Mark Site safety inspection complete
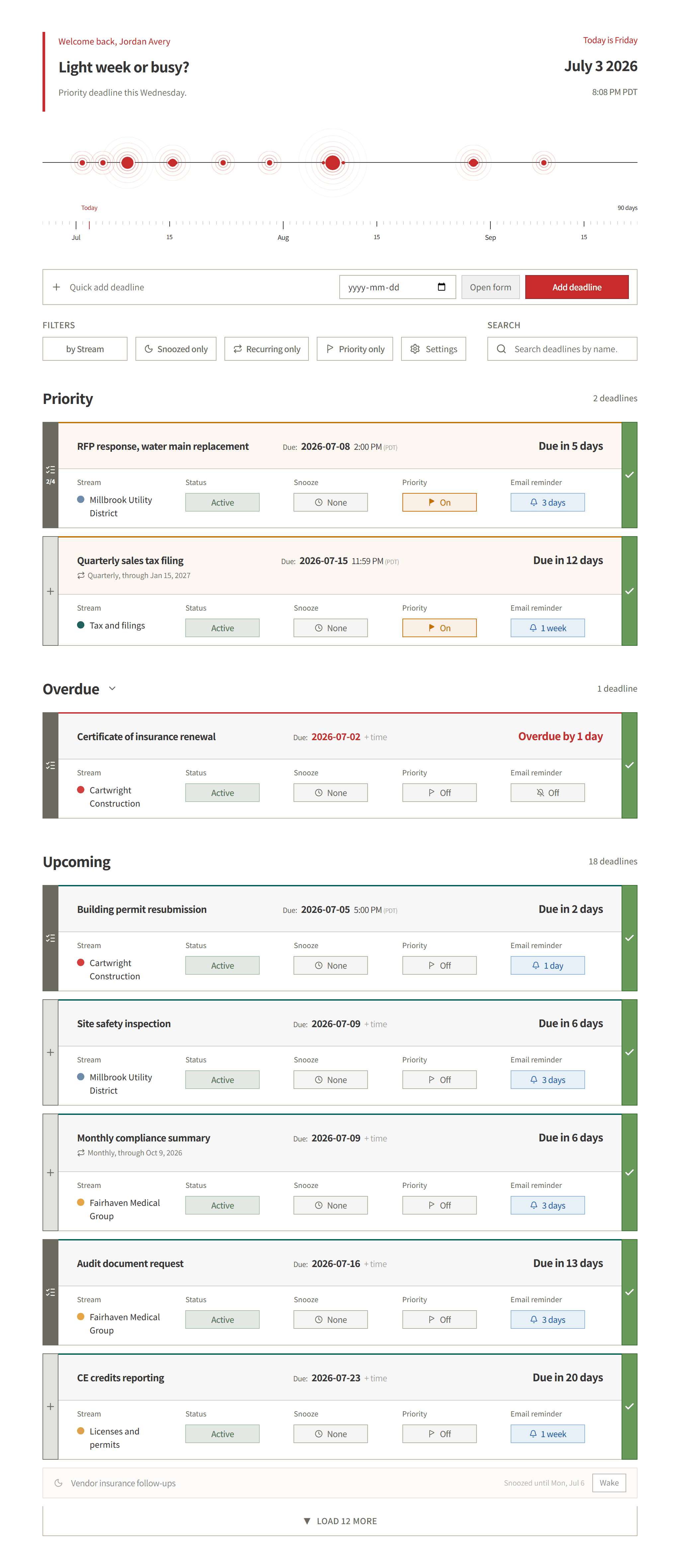This screenshot has height=1568, width=680. point(630,1052)
